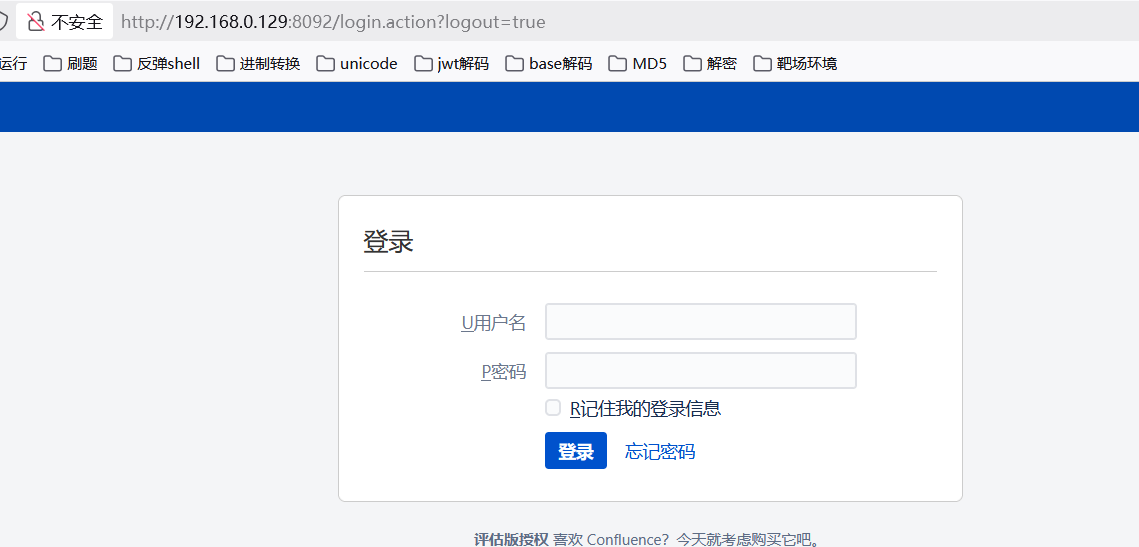This screenshot has height=547, width=1139.
Task: Open the 靶场环境 bookmark folder
Action: click(795, 64)
